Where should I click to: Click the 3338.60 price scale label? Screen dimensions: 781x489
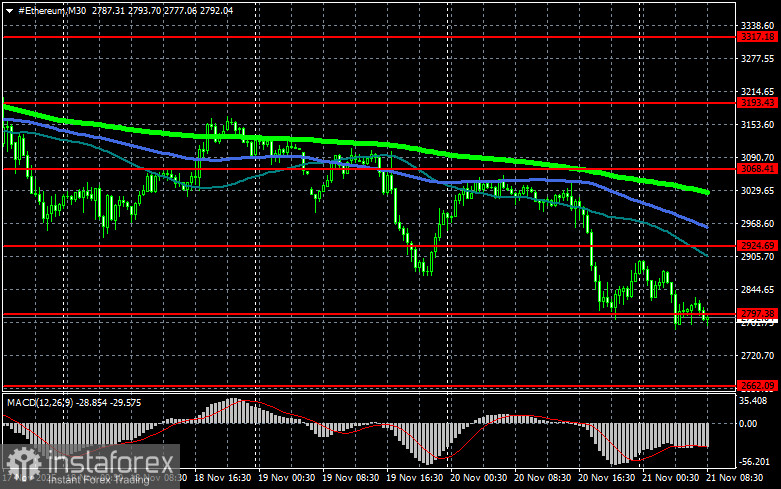pyautogui.click(x=758, y=25)
